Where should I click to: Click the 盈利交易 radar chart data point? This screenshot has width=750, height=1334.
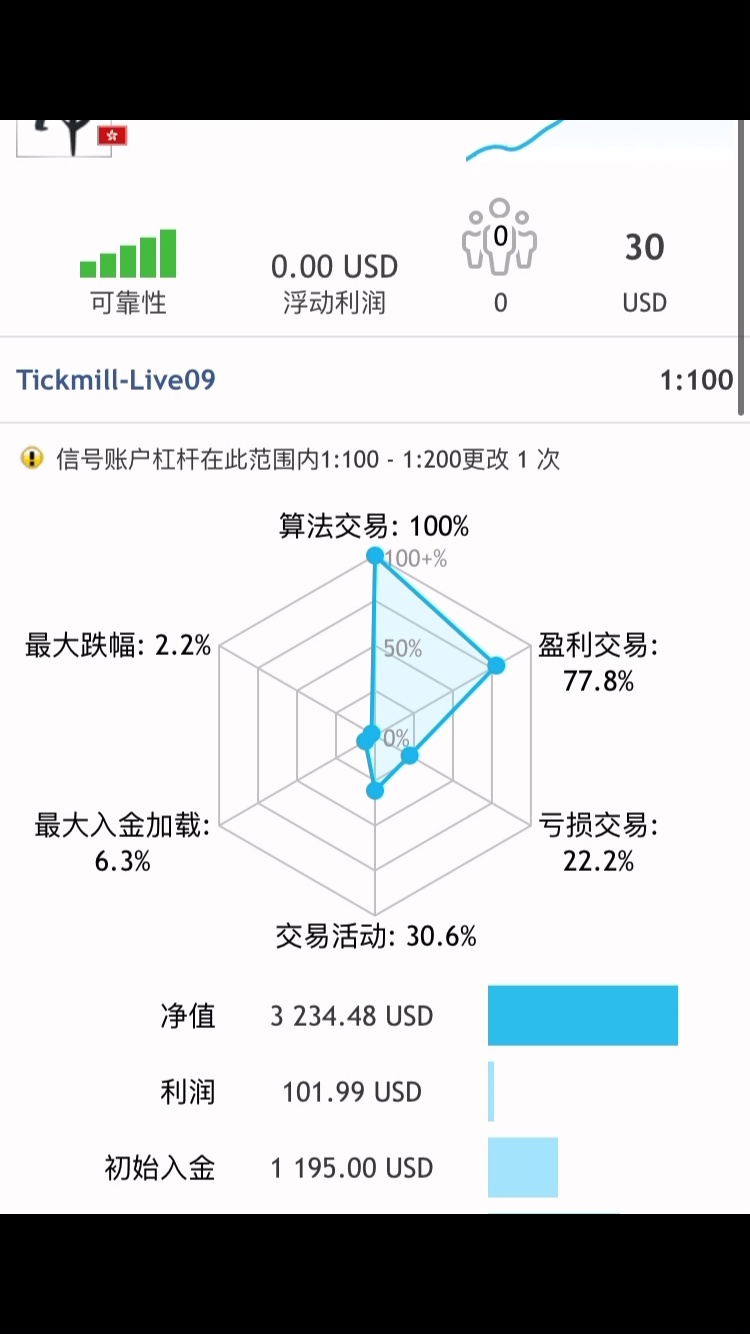pos(496,665)
